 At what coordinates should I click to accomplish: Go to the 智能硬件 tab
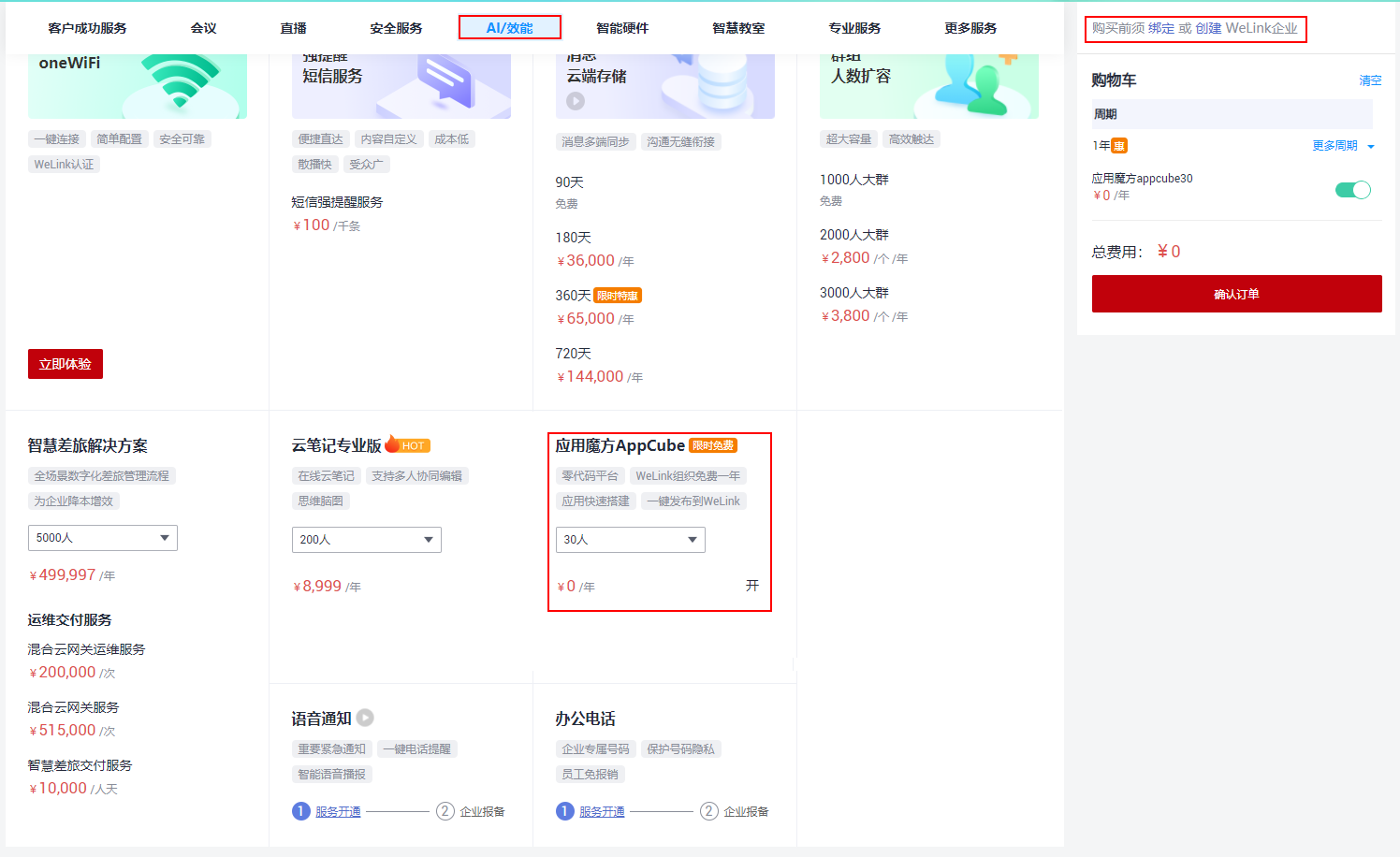[622, 28]
